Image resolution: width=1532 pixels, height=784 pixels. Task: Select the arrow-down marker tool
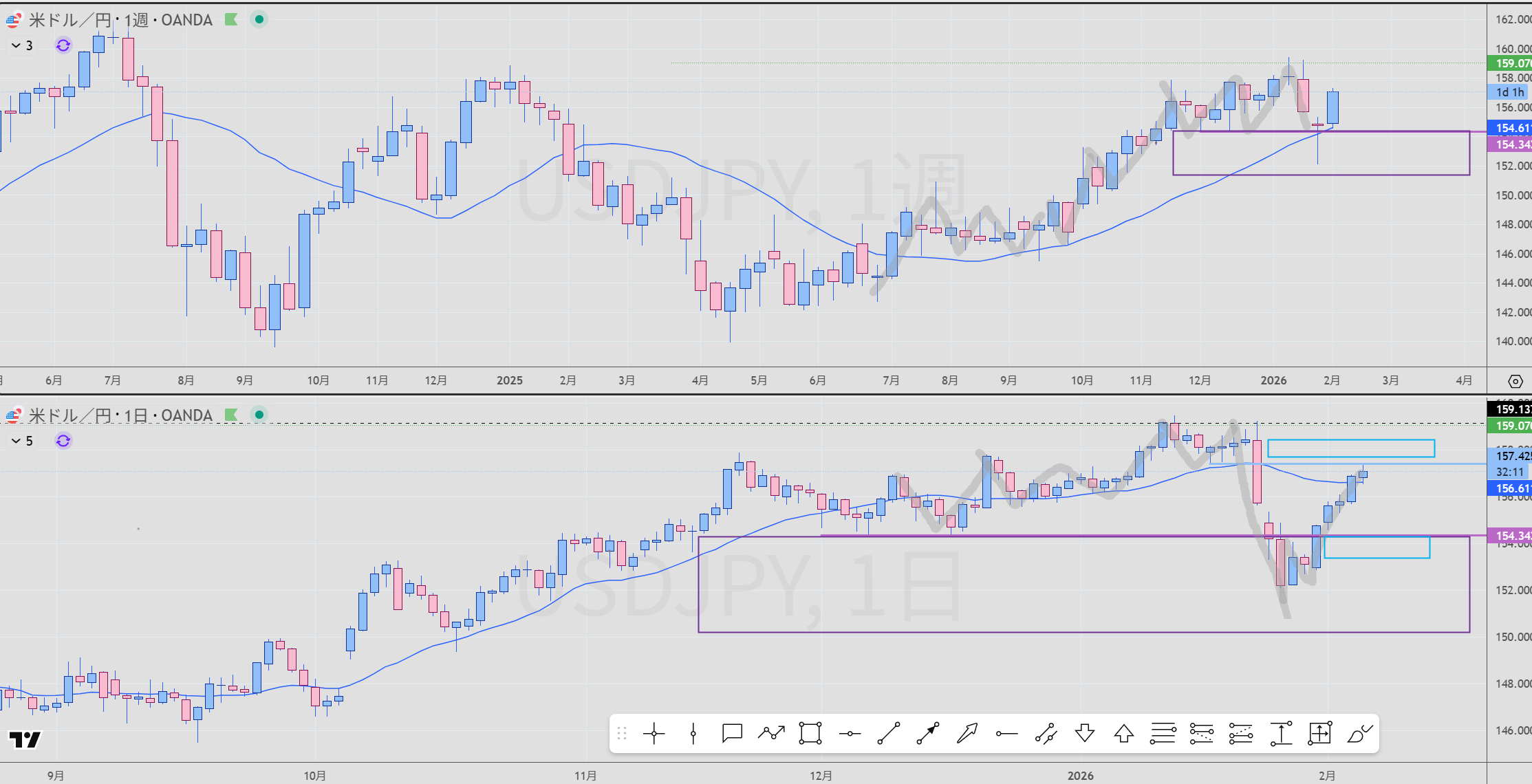tap(1085, 734)
